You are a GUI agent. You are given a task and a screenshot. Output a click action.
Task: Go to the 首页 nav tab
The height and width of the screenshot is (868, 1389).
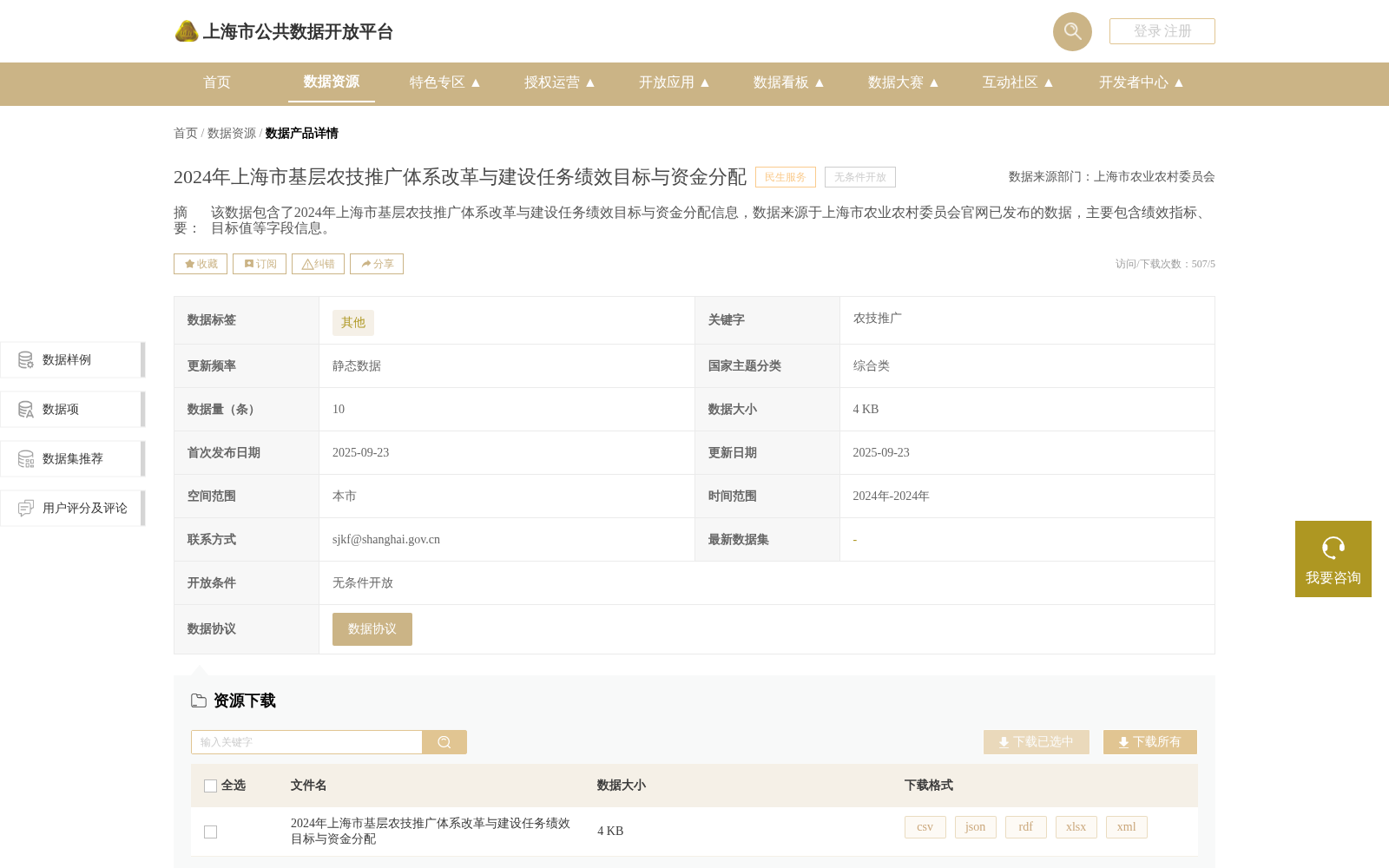tap(217, 82)
